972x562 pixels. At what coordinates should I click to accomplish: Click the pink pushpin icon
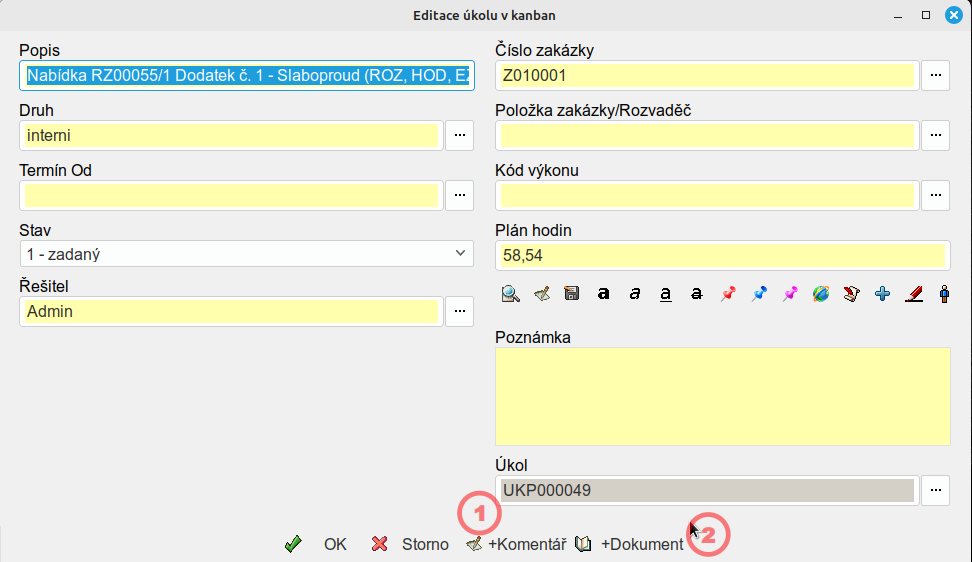(x=790, y=294)
